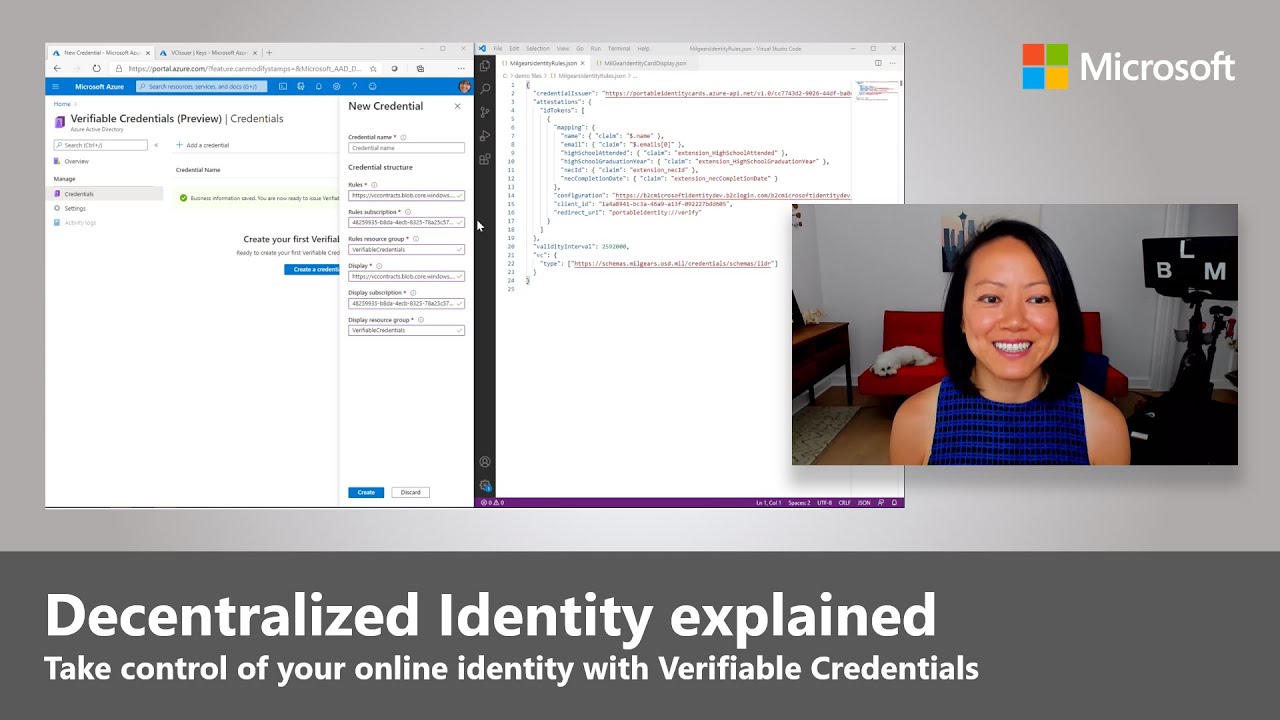Open new browser tab with plus
This screenshot has width=1280, height=720.
(x=269, y=52)
